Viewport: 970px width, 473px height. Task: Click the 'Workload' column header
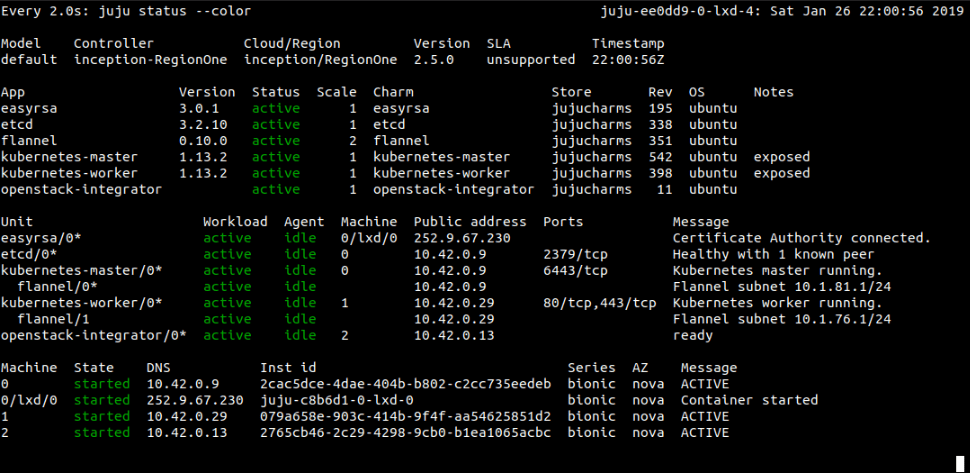point(236,222)
